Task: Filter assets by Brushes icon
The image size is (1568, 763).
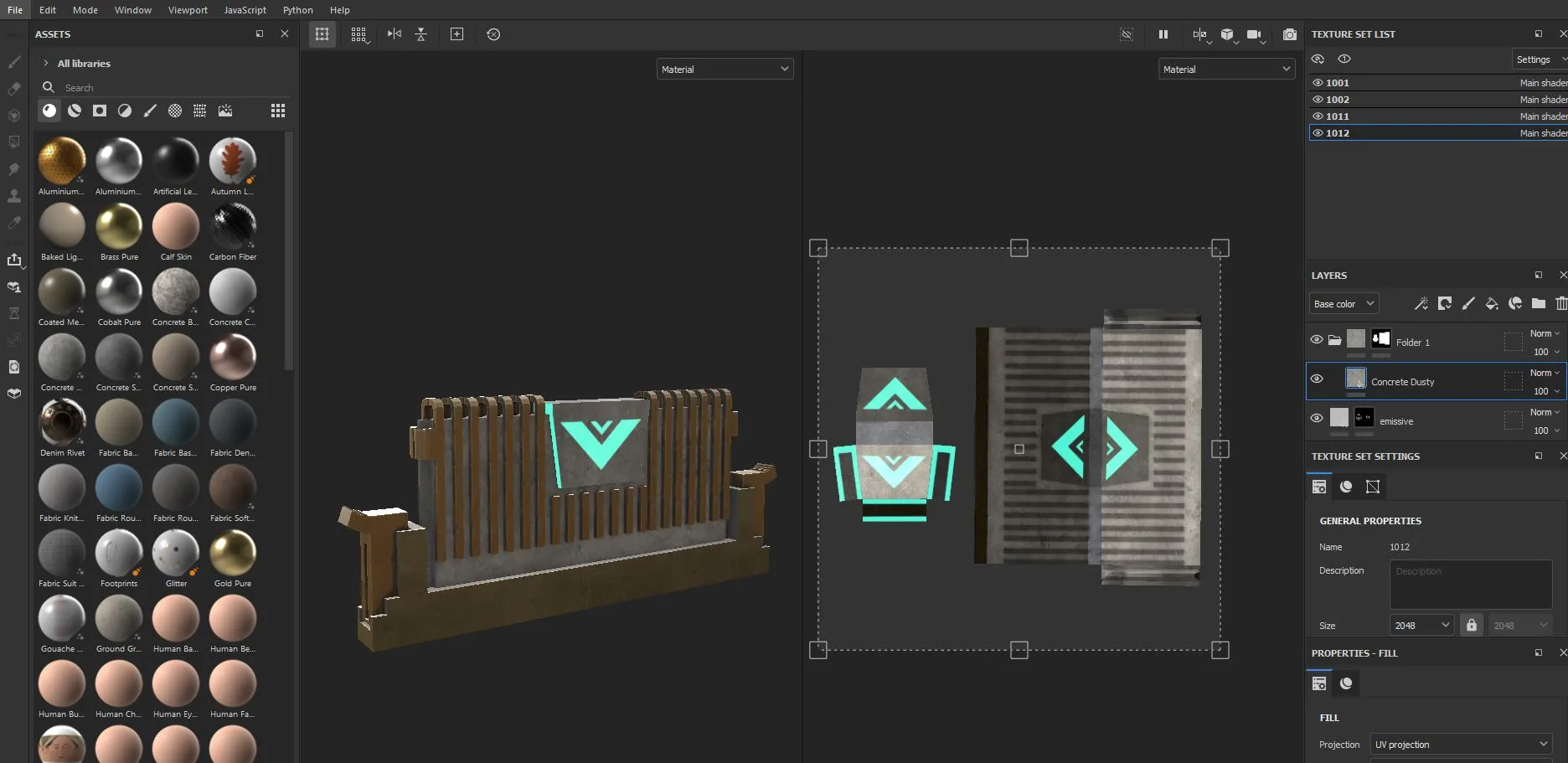Action: pyautogui.click(x=150, y=111)
